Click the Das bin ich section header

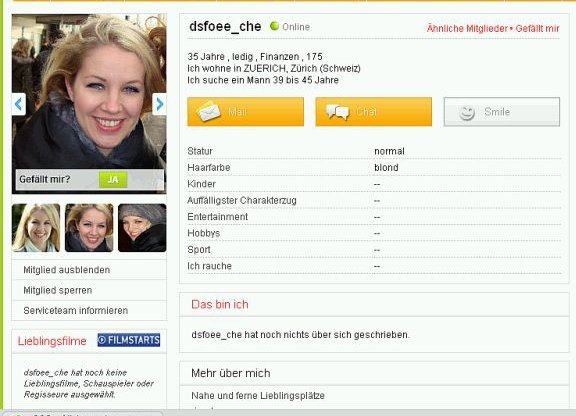(220, 304)
